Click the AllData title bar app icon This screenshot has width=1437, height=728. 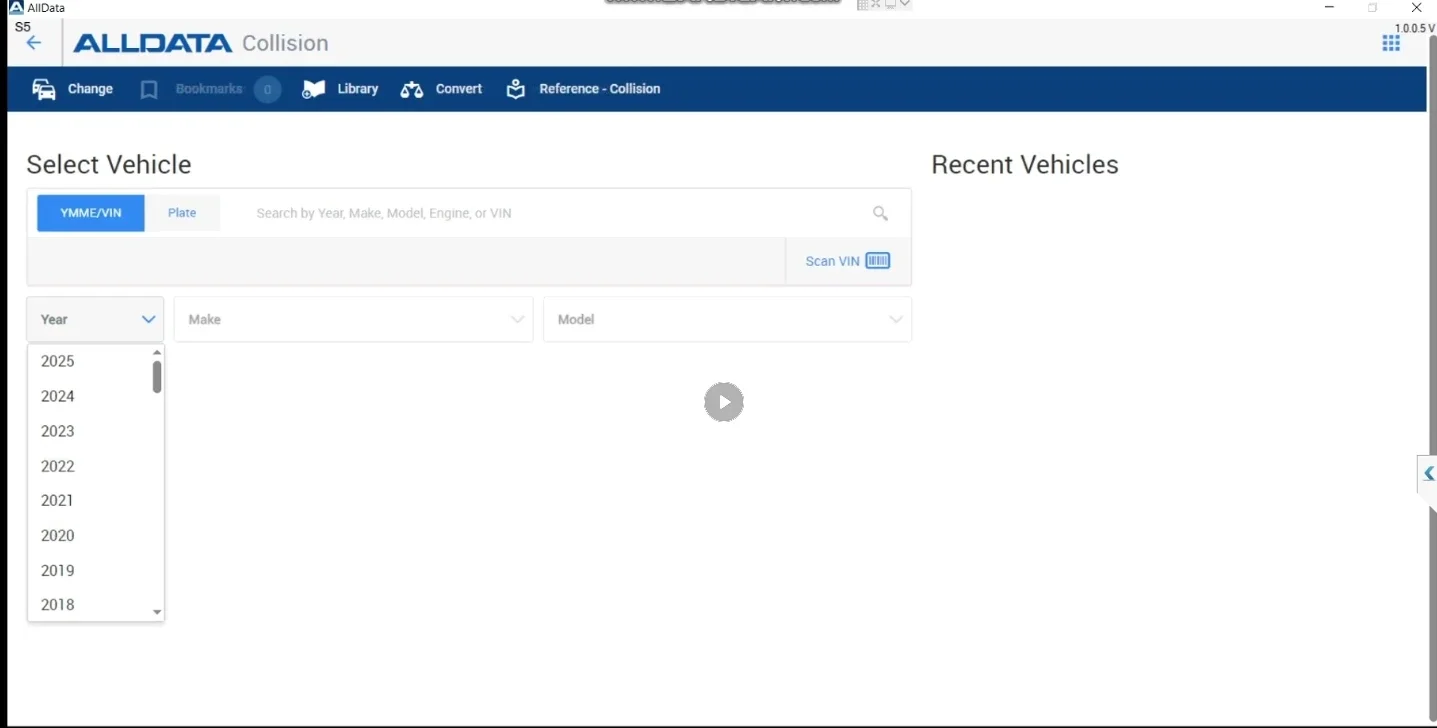tap(16, 7)
